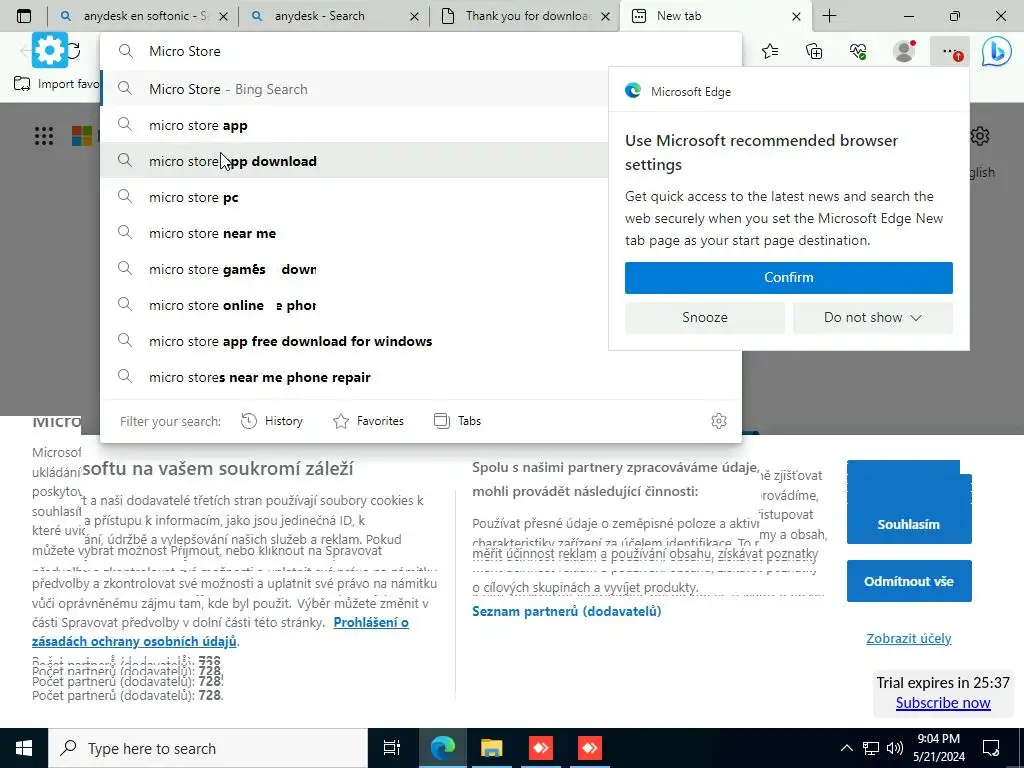Switch to 'anydesk - Search' tab
Image resolution: width=1024 pixels, height=768 pixels.
pyautogui.click(x=334, y=16)
